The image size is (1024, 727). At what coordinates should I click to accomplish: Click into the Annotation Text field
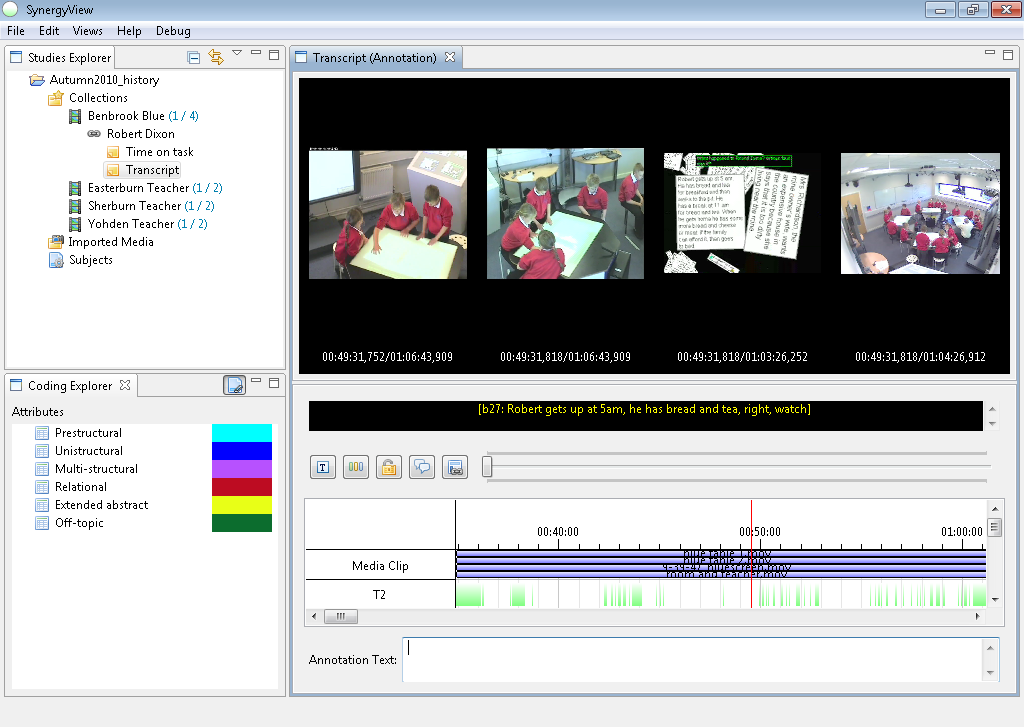[690, 660]
